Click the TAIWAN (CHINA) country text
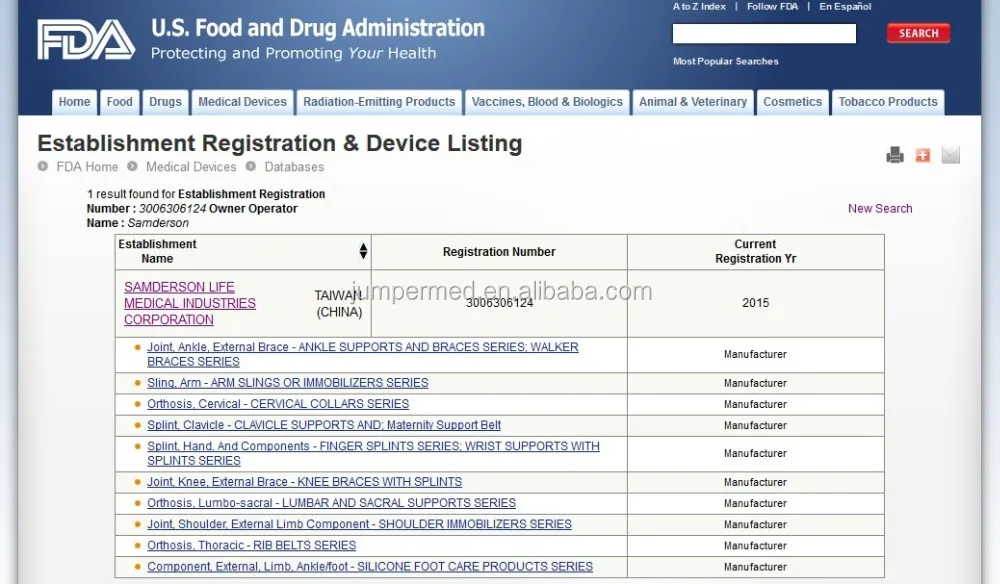 click(x=339, y=304)
